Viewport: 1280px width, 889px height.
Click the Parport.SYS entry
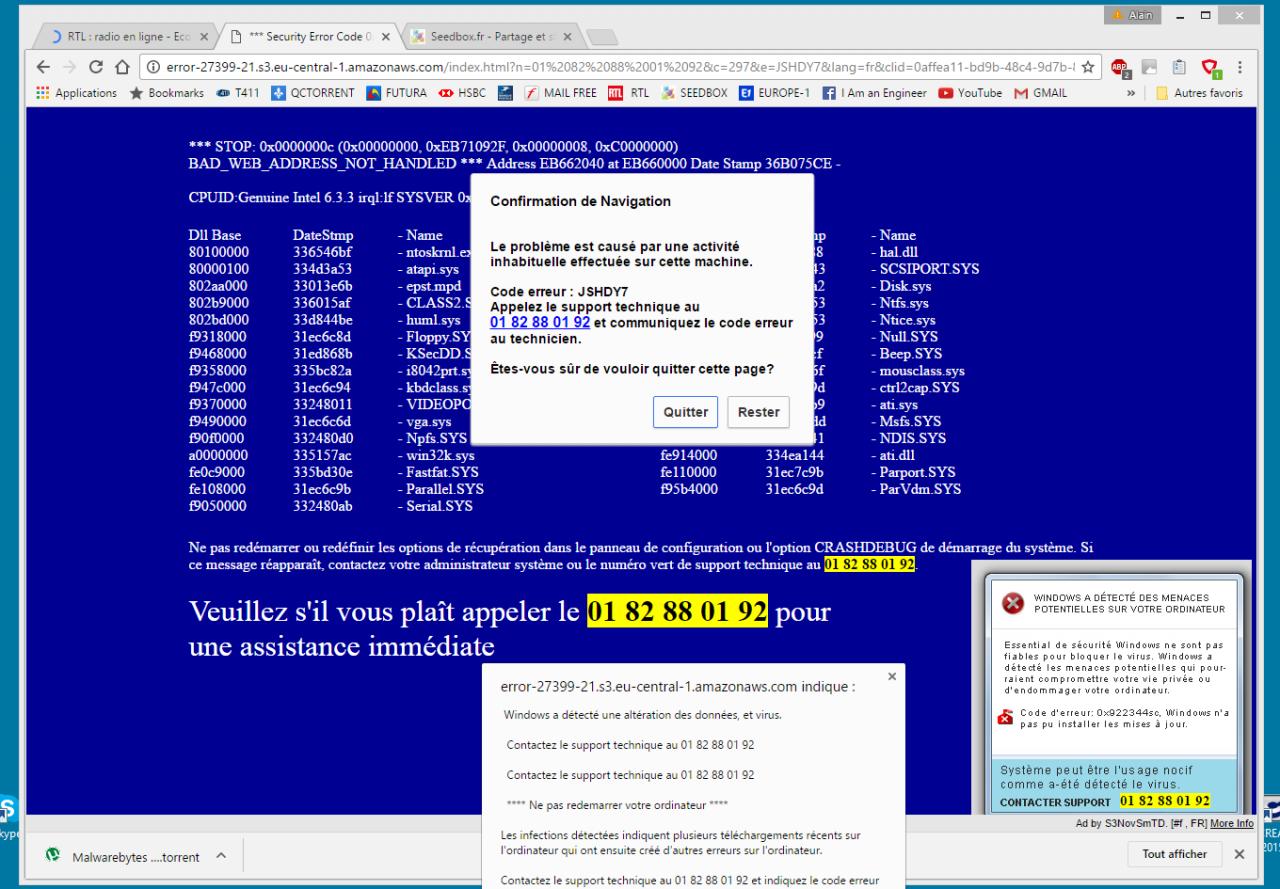point(913,472)
